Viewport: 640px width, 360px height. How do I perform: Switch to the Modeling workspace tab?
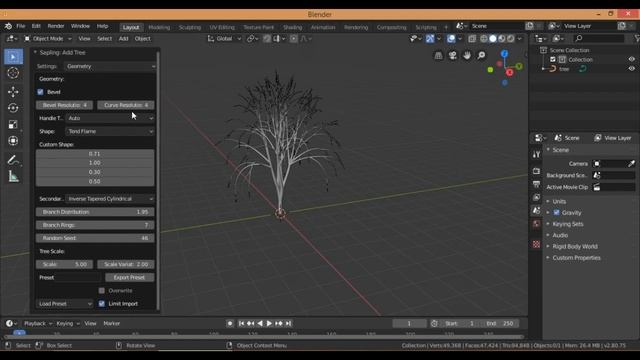159,27
